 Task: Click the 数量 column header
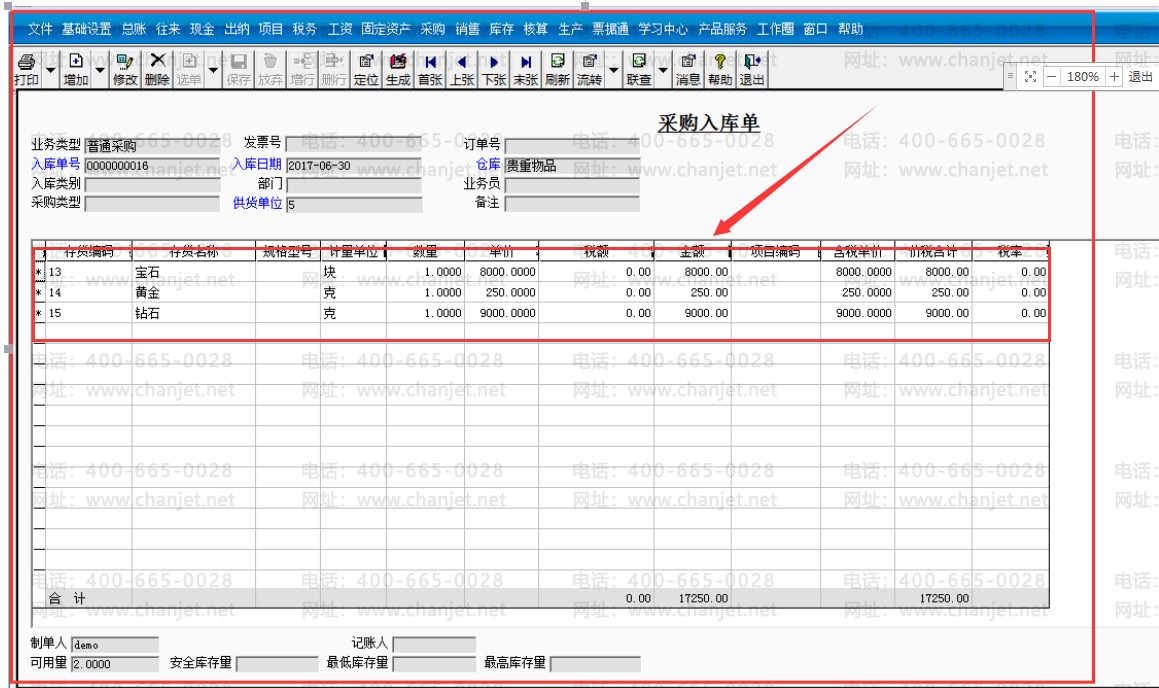click(x=425, y=252)
